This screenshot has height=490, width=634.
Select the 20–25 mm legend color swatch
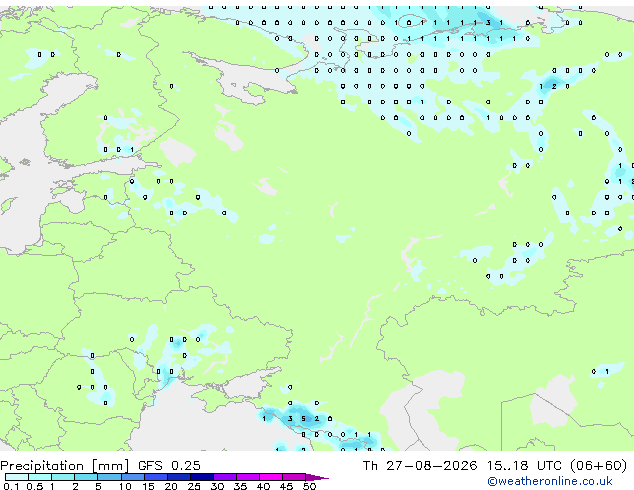178,477
